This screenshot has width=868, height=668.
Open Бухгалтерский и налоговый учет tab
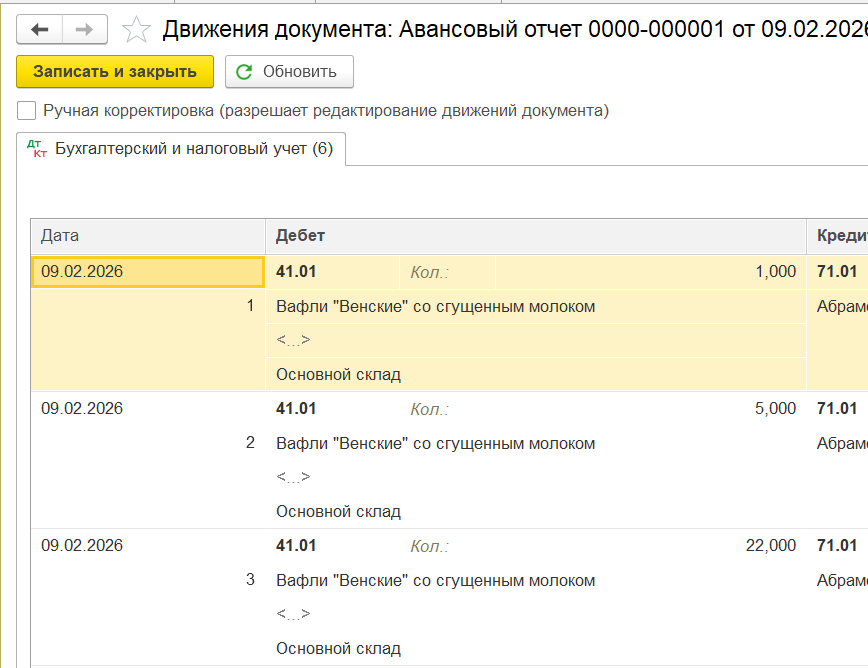tap(193, 149)
